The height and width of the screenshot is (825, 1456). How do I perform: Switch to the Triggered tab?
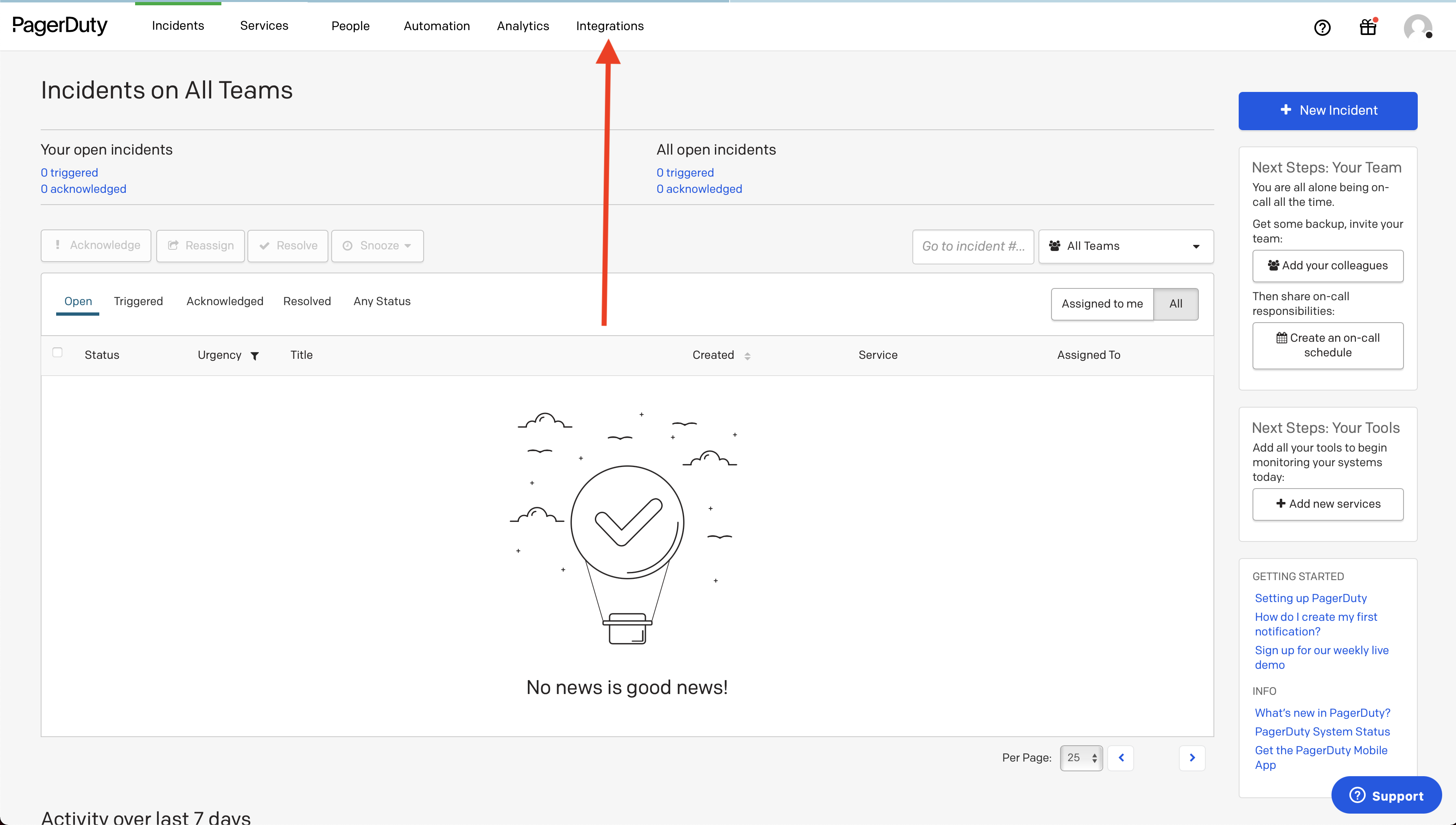[138, 301]
